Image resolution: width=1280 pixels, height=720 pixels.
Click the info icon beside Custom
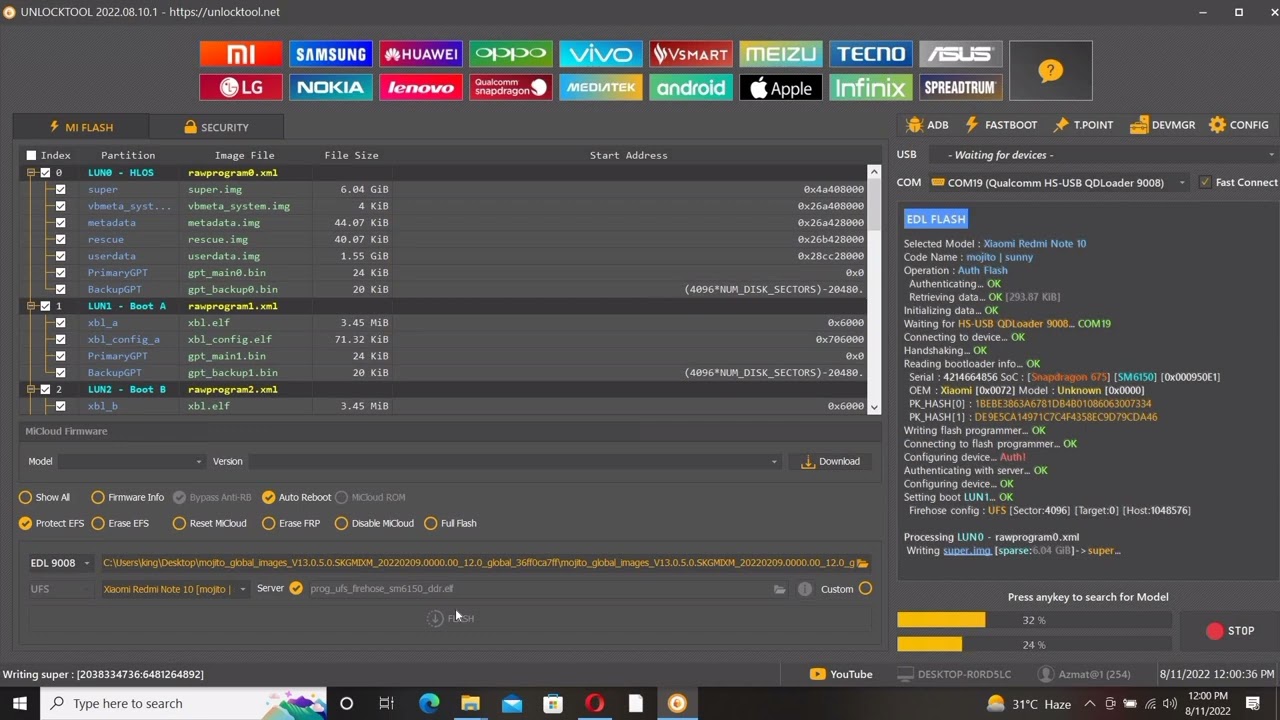coord(805,589)
